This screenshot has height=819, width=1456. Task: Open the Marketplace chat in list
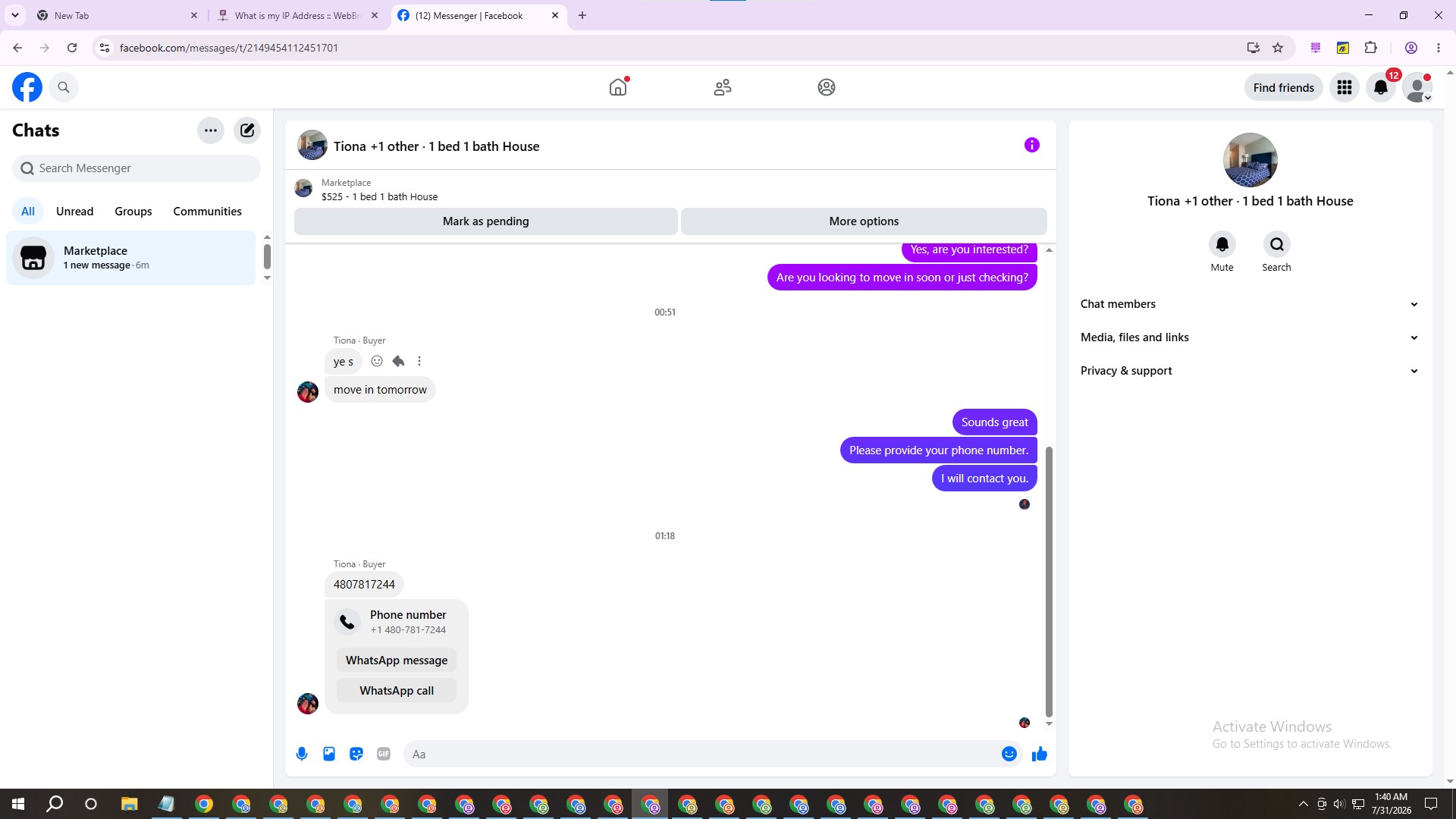coord(131,258)
